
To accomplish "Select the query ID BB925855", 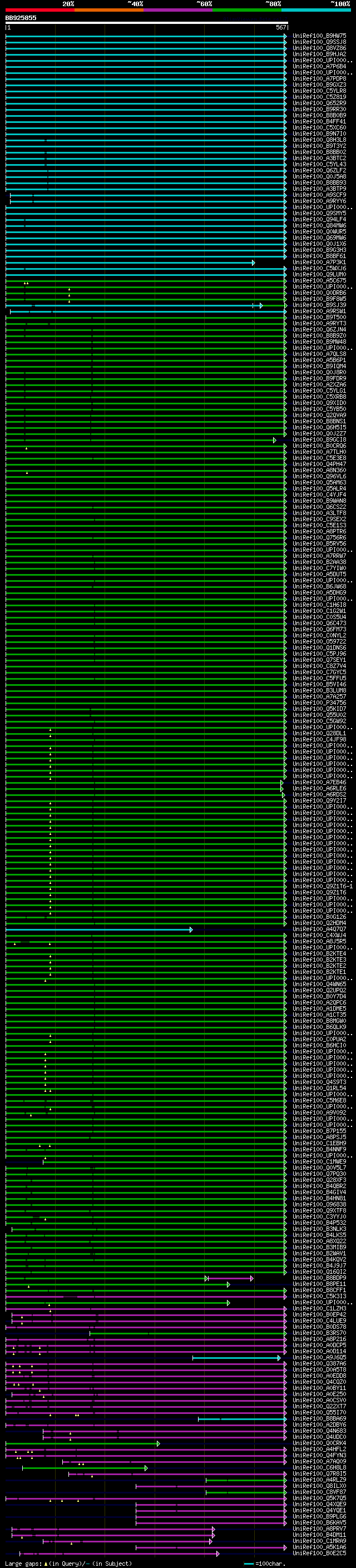I will pos(21,18).
